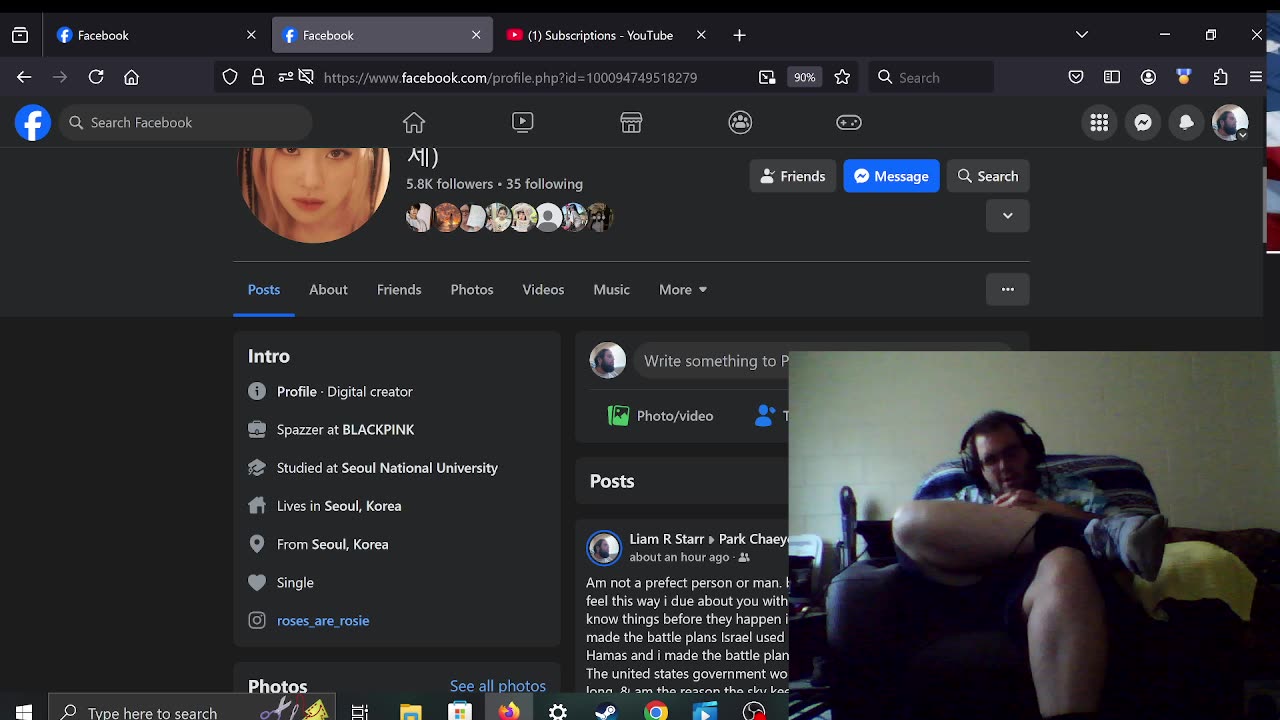Open the Messenger icon in header
This screenshot has width=1280, height=720.
(x=1143, y=122)
